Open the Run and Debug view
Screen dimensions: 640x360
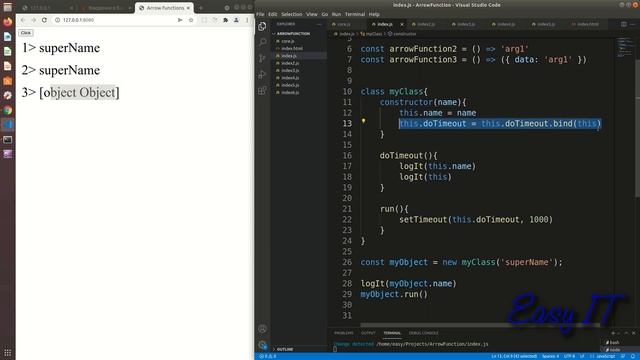coord(262,74)
